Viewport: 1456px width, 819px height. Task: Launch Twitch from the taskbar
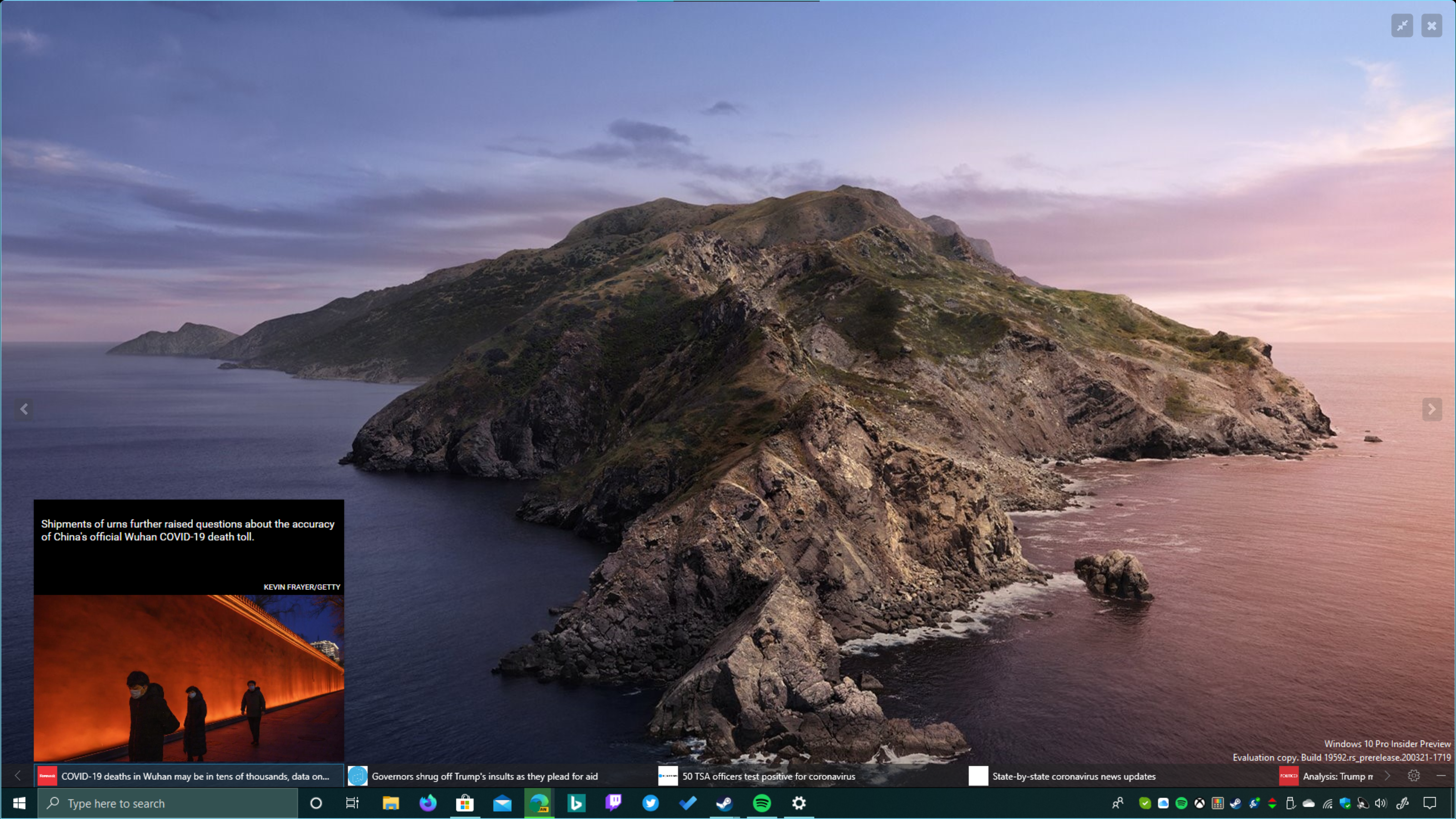[613, 803]
